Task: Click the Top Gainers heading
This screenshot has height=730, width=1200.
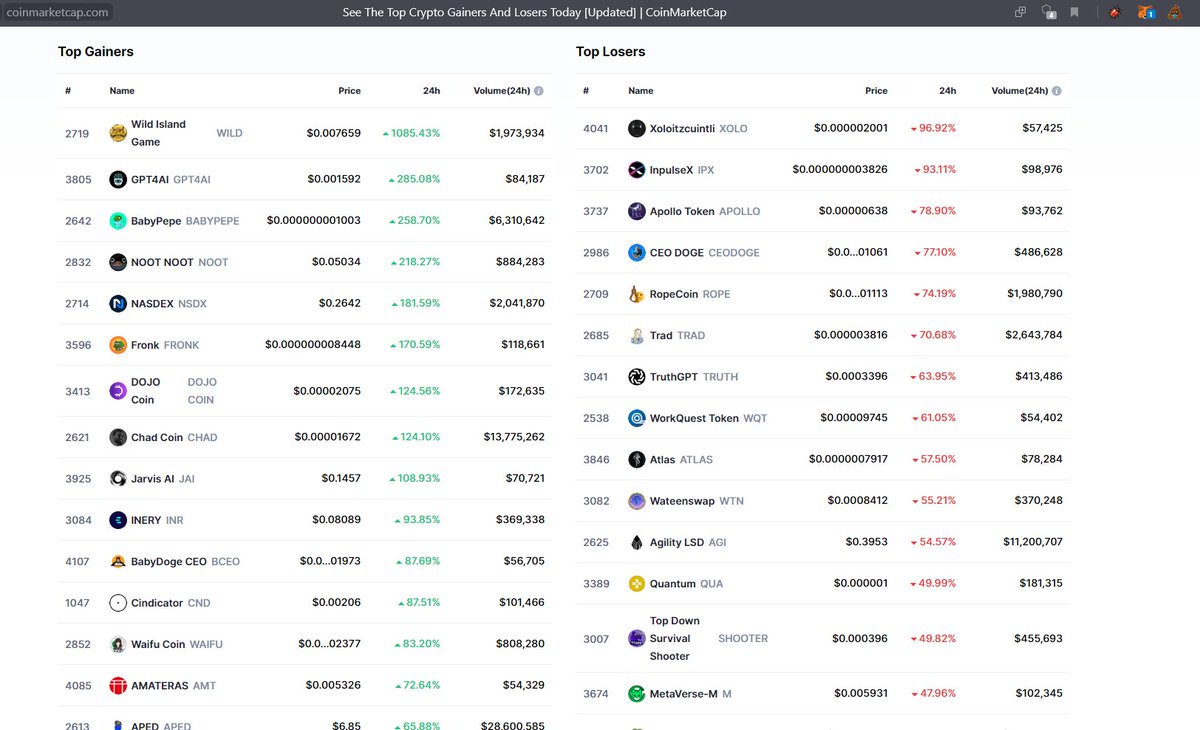Action: point(96,51)
